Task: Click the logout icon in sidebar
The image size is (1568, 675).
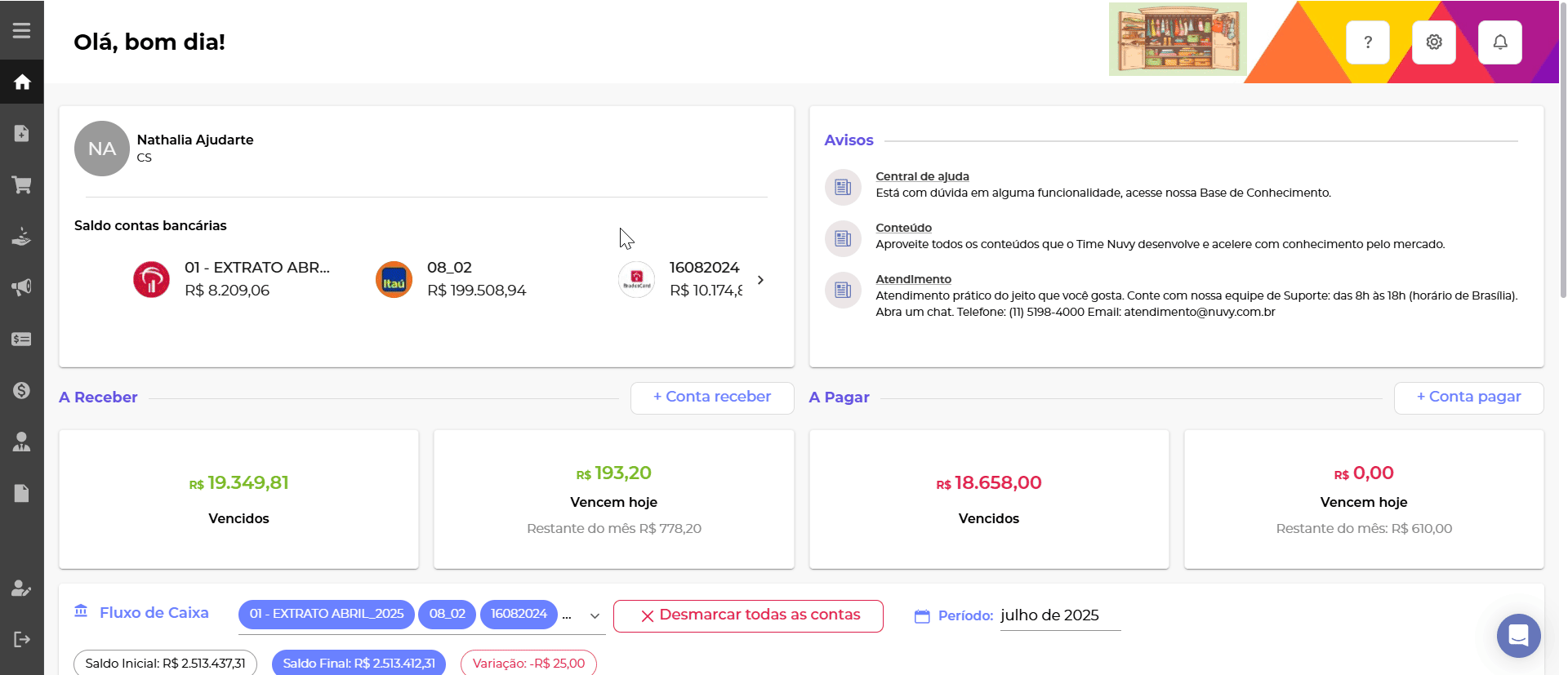Action: coord(22,639)
